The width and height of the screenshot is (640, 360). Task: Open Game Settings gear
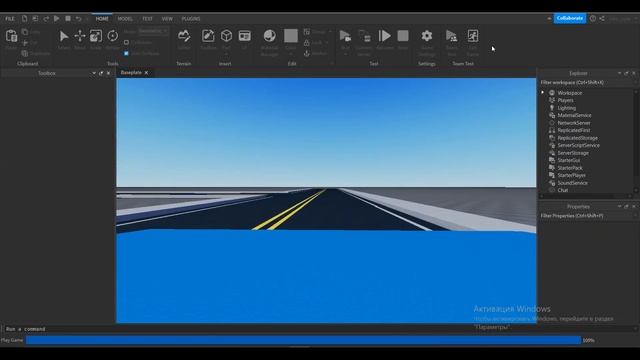tap(427, 36)
